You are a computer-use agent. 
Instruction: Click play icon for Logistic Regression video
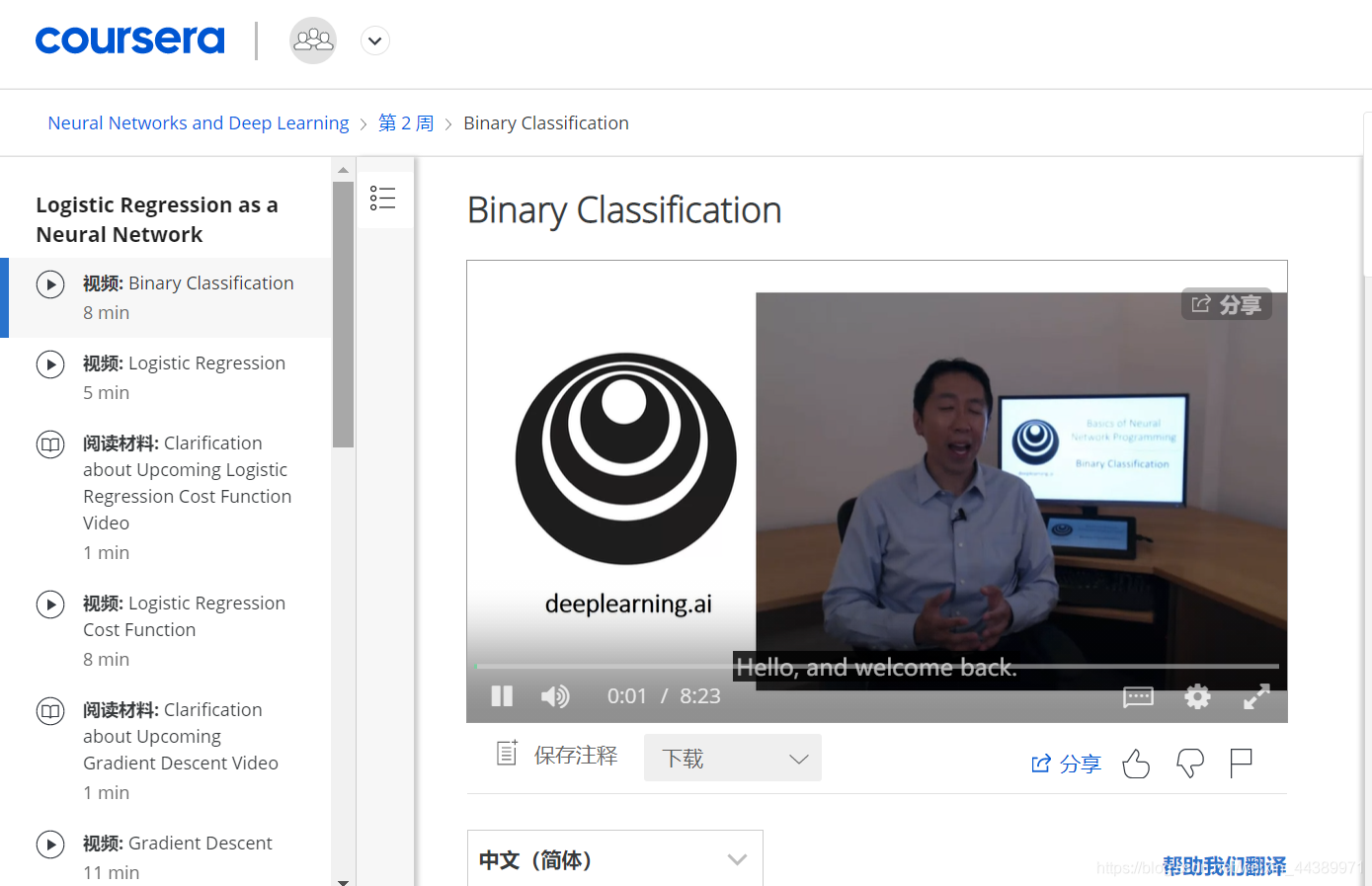pos(50,364)
